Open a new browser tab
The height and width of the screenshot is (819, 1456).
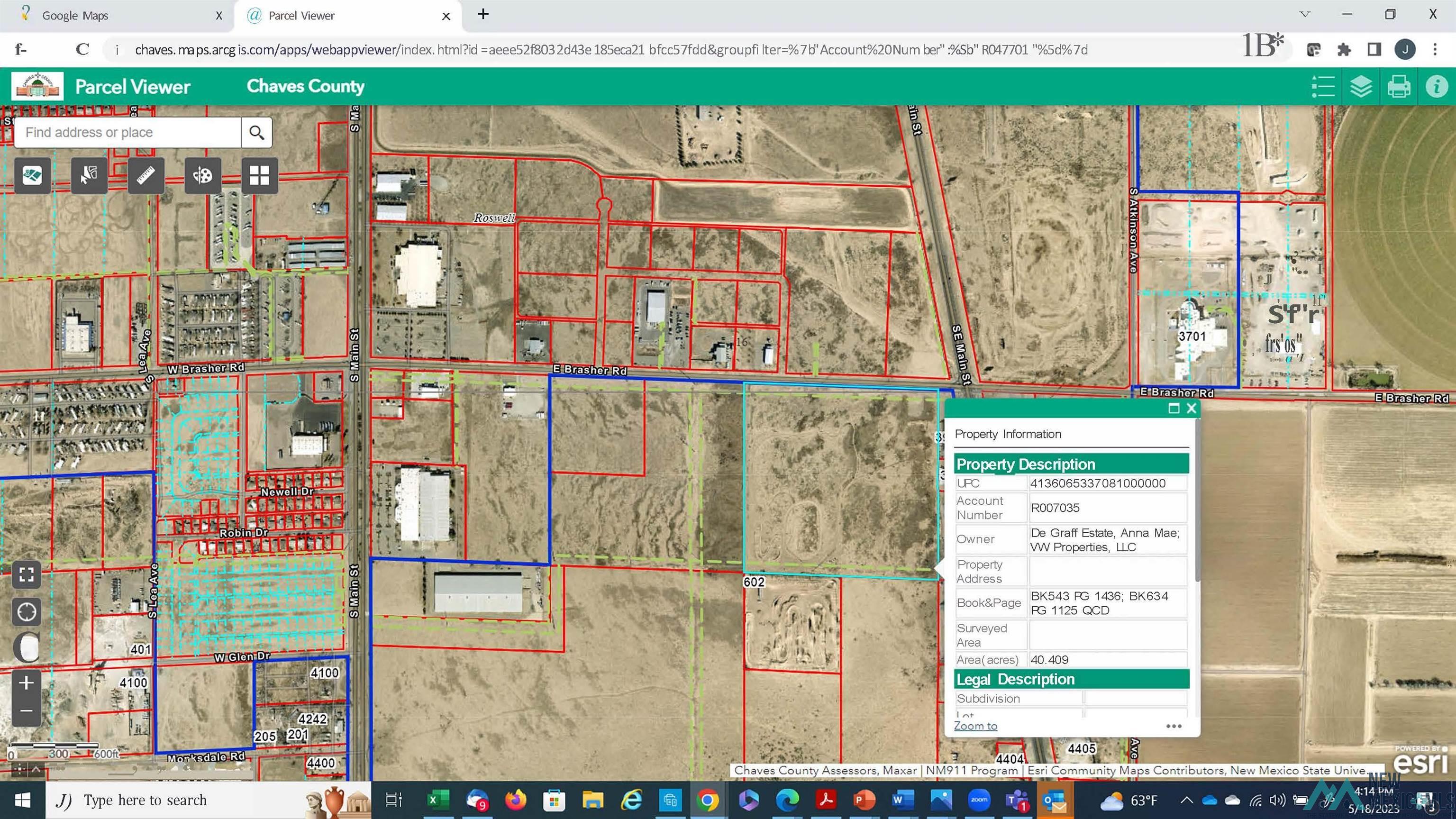[x=482, y=14]
